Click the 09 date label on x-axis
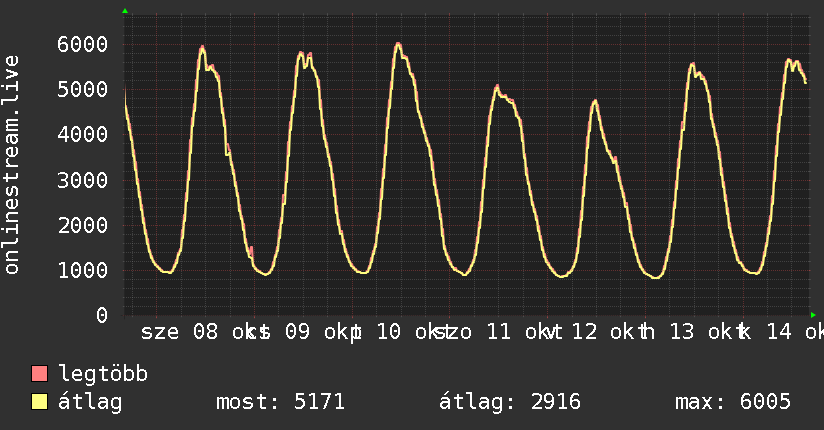Viewport: 824px width, 430px height. point(297,332)
